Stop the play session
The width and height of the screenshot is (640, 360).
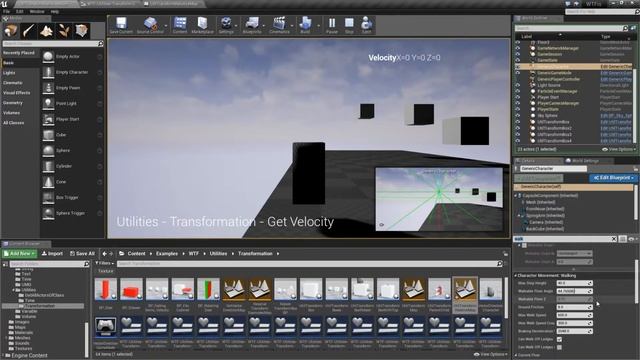(349, 25)
